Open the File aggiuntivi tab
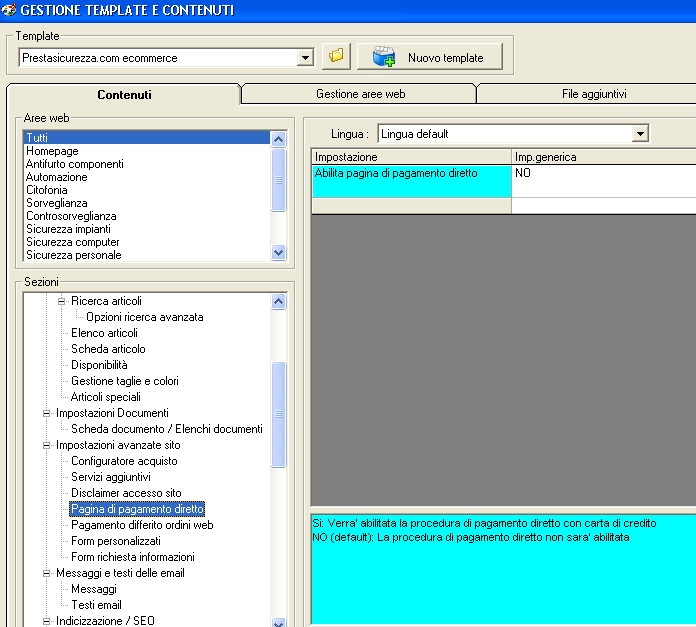Viewport: 696px width, 627px height. pyautogui.click(x=593, y=94)
